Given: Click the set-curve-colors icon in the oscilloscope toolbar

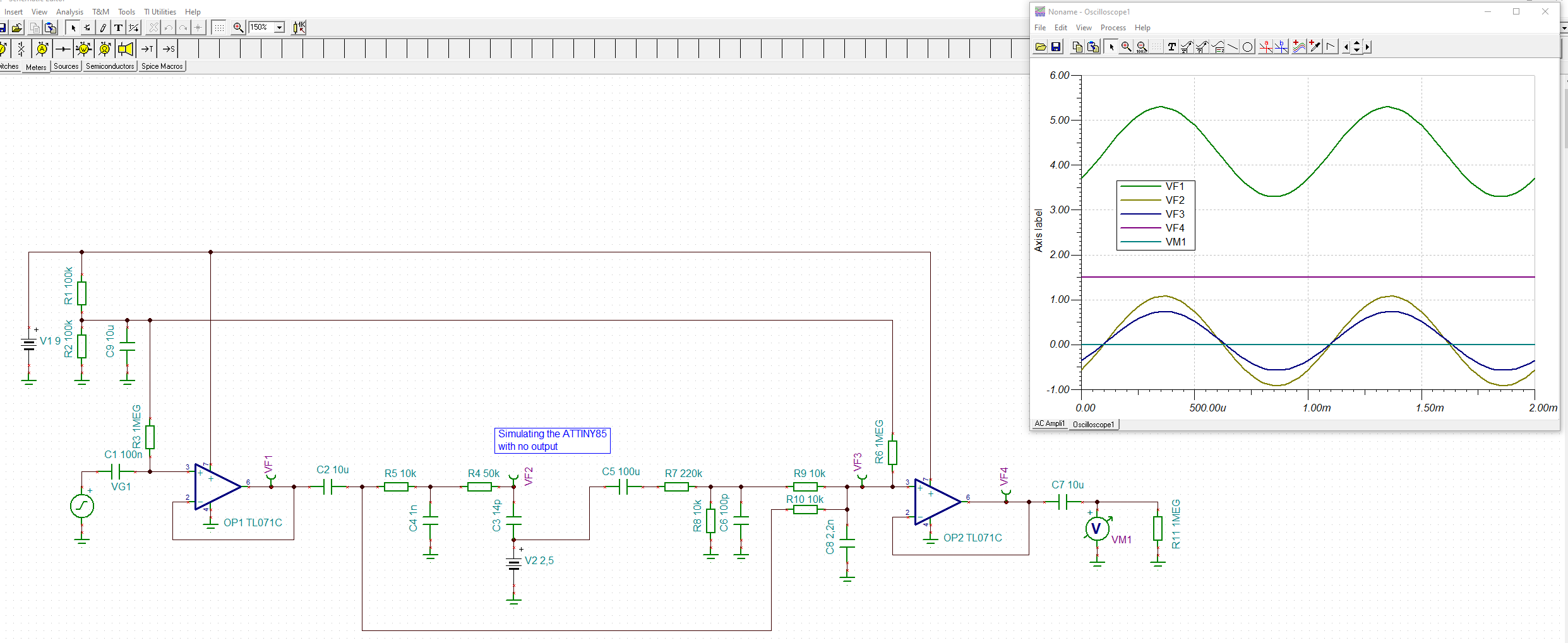Looking at the screenshot, I should (1300, 47).
